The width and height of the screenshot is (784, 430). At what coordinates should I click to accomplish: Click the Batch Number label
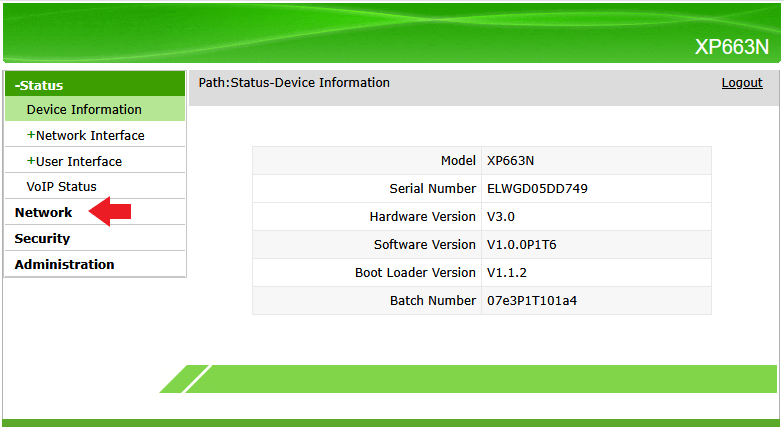[433, 300]
